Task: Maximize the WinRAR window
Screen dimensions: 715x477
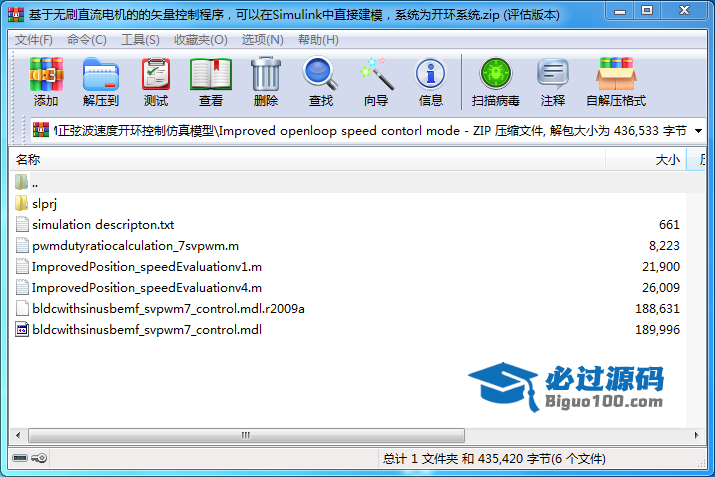Action: coord(647,11)
